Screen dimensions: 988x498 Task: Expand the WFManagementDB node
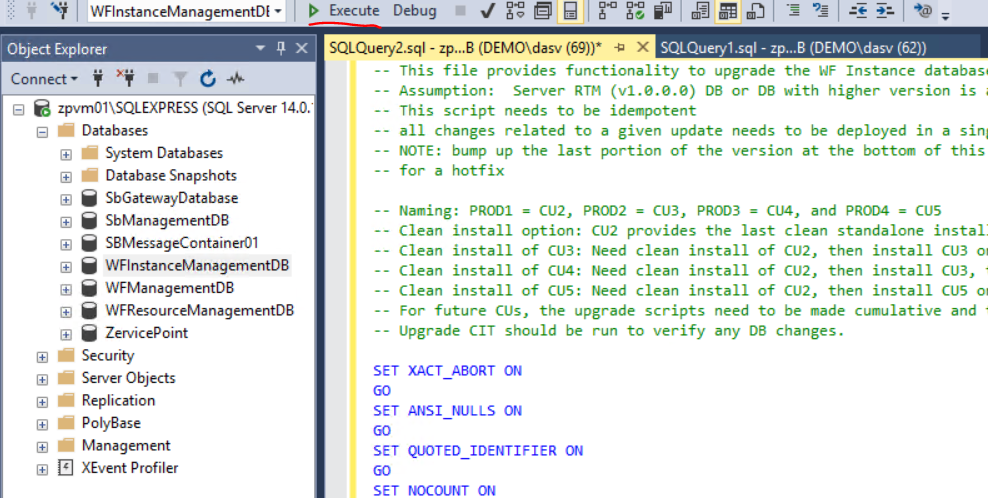click(x=66, y=289)
